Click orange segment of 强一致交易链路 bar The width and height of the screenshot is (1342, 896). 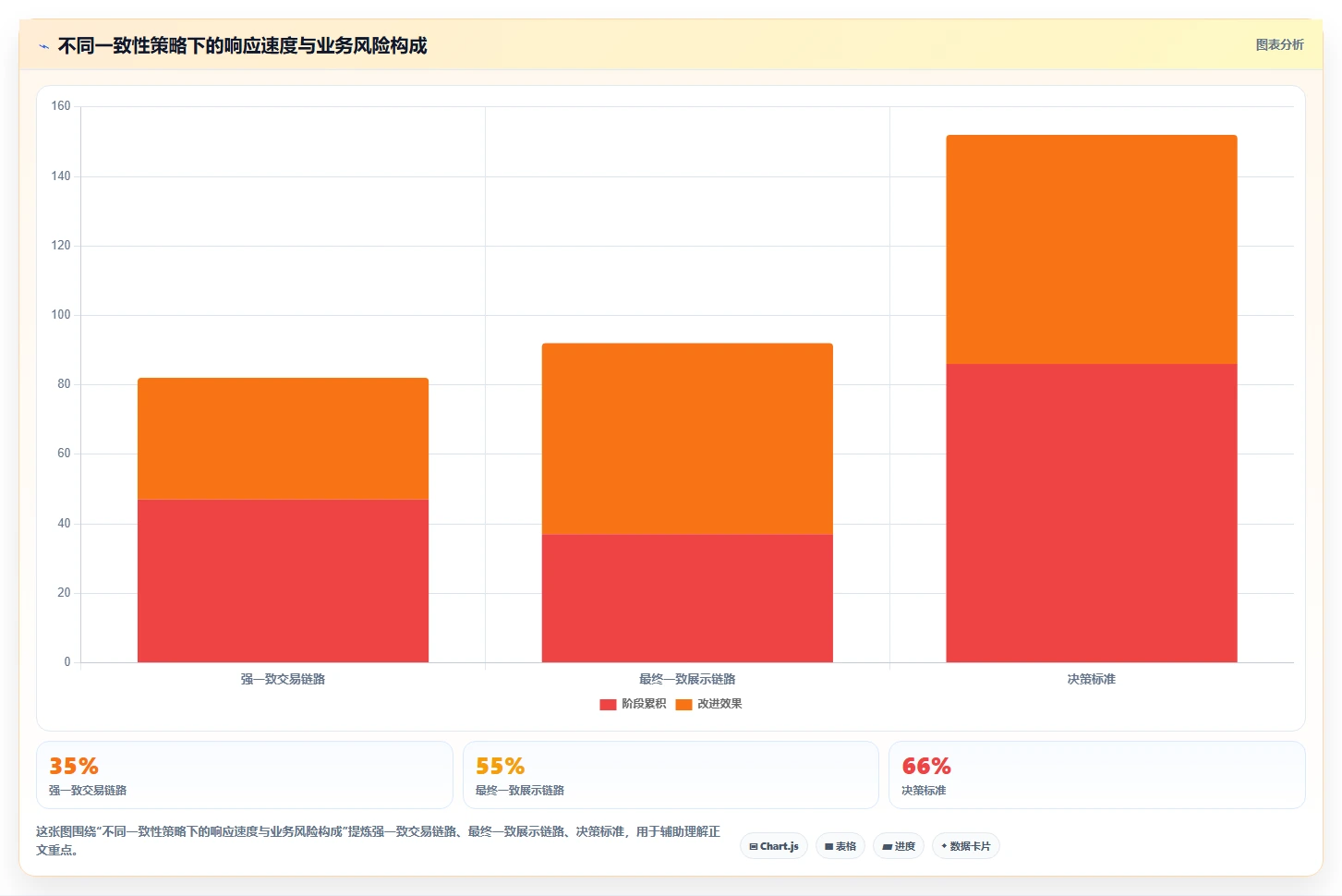pos(283,439)
